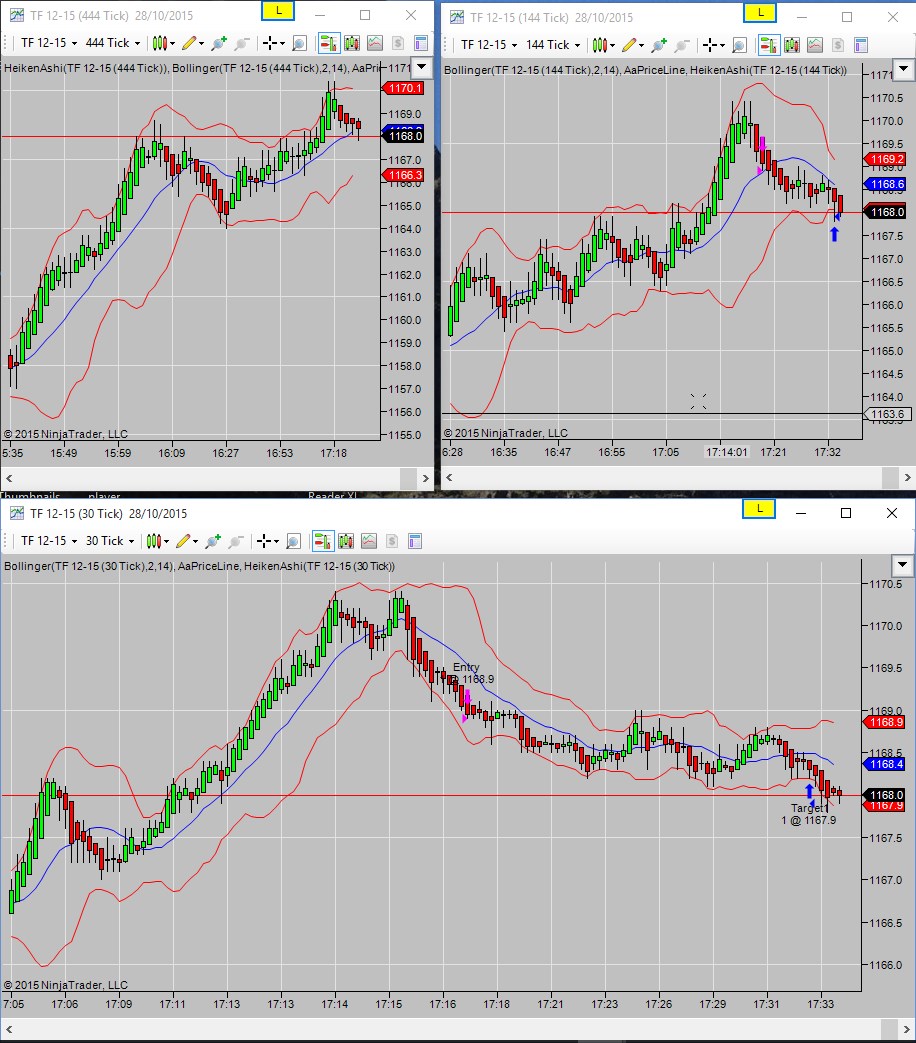The width and height of the screenshot is (916, 1043).
Task: Click yellow L link button in 30 Tick window
Action: [759, 509]
